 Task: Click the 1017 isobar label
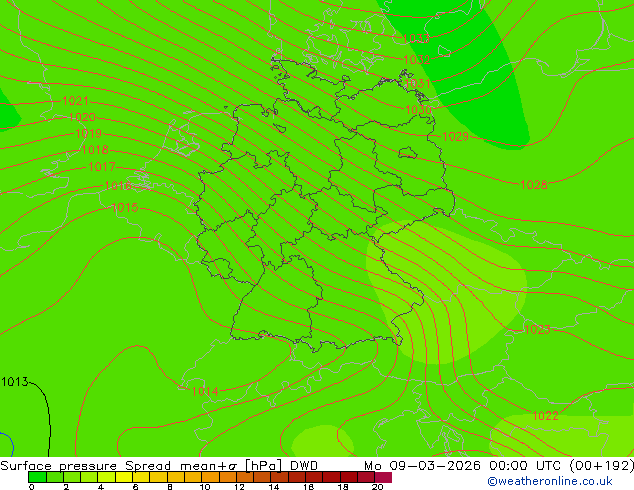(x=102, y=167)
